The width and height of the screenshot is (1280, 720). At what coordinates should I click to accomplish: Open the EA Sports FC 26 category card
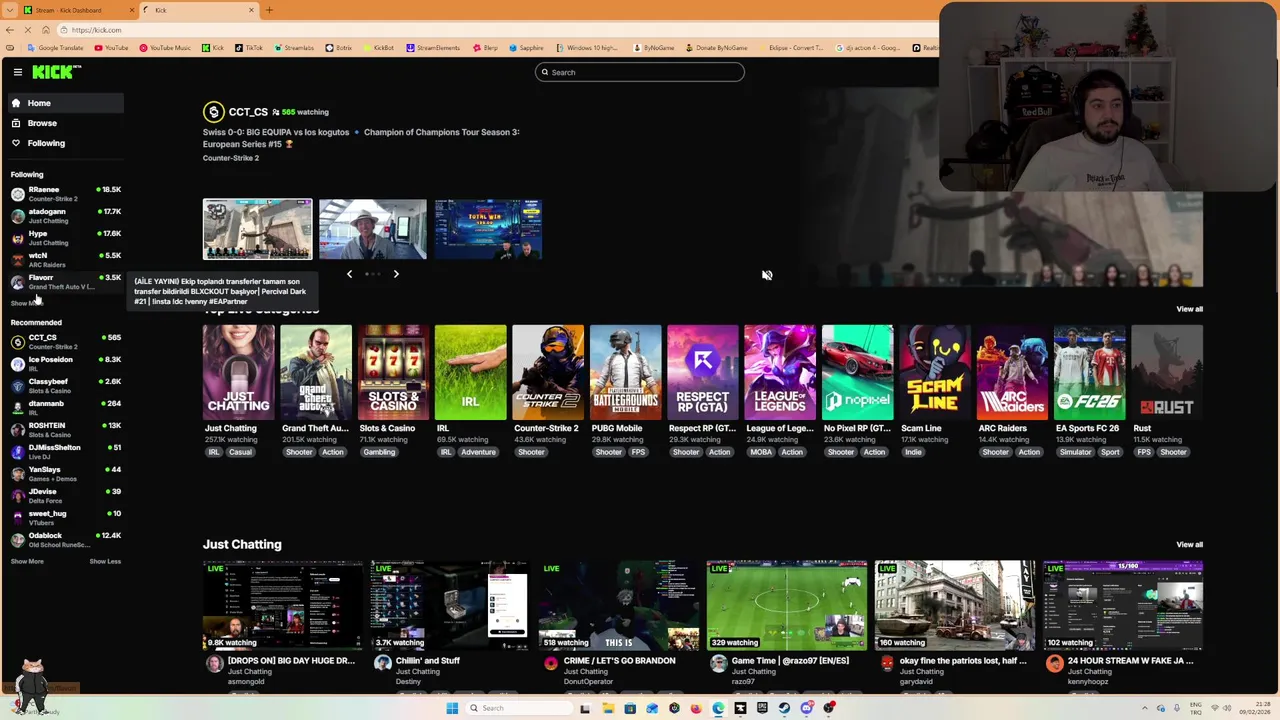[1090, 372]
